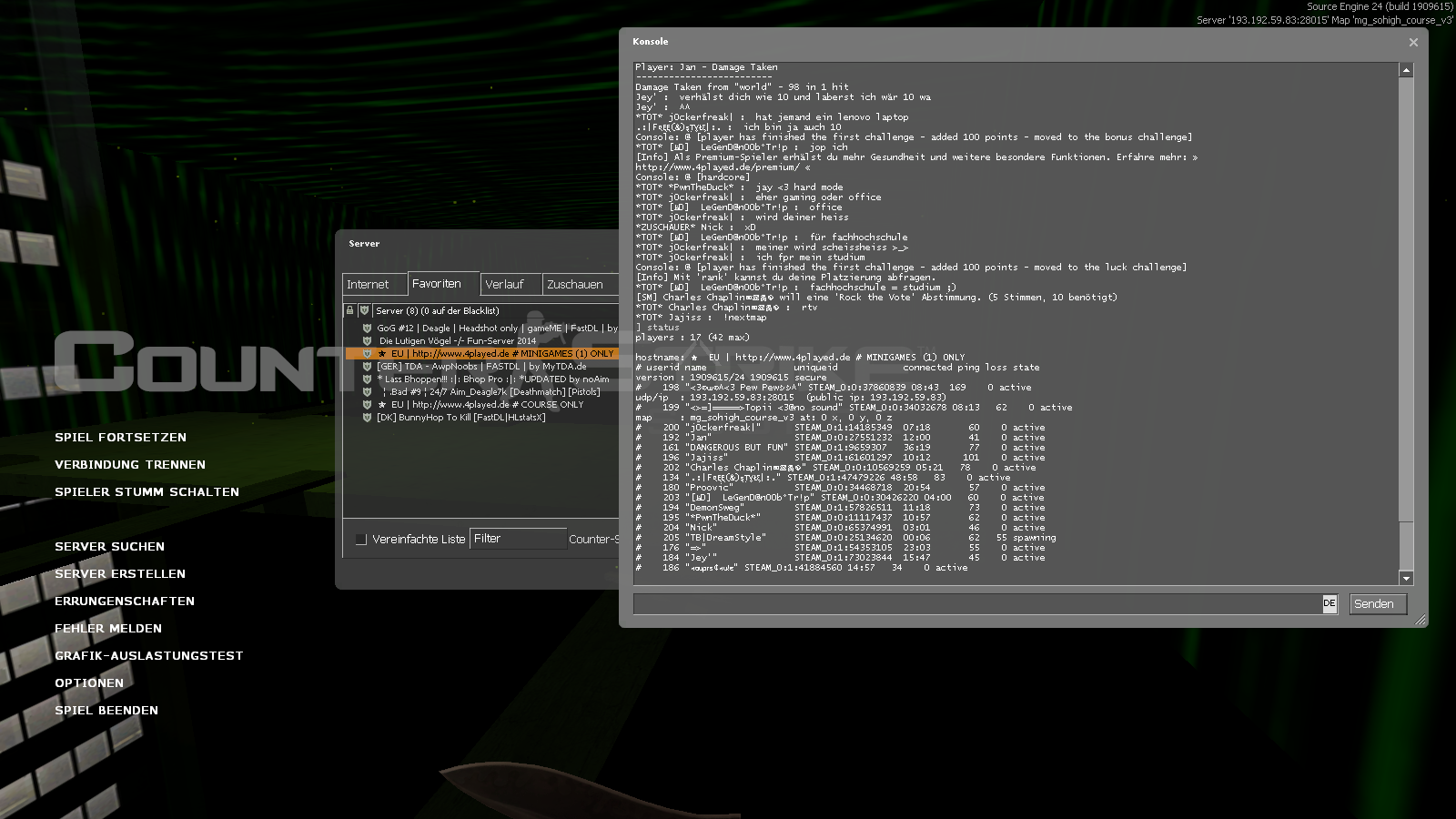This screenshot has width=1456, height=819.
Task: Enable the Vereinfachte Liste checkbox
Action: [x=361, y=540]
